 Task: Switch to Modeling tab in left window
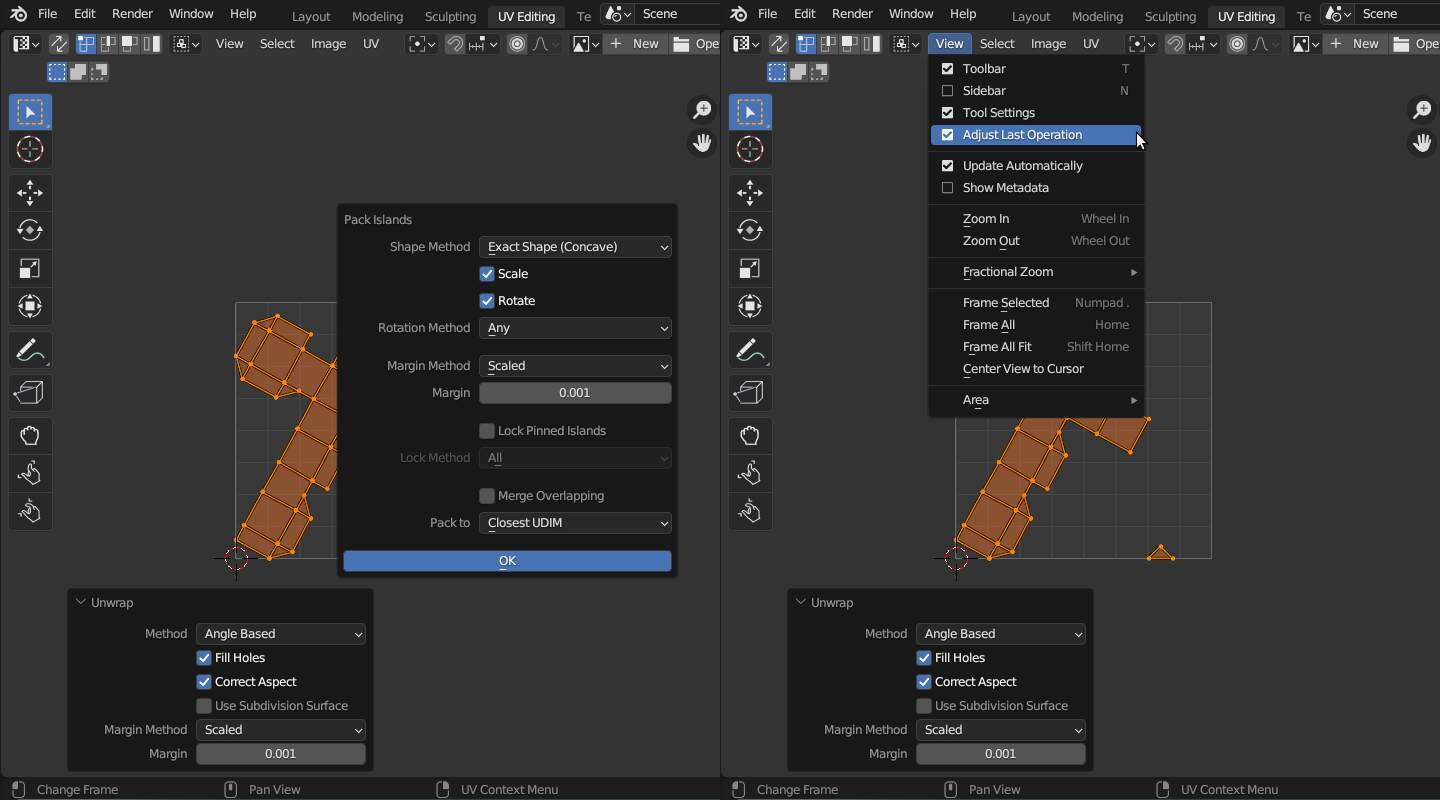point(377,16)
